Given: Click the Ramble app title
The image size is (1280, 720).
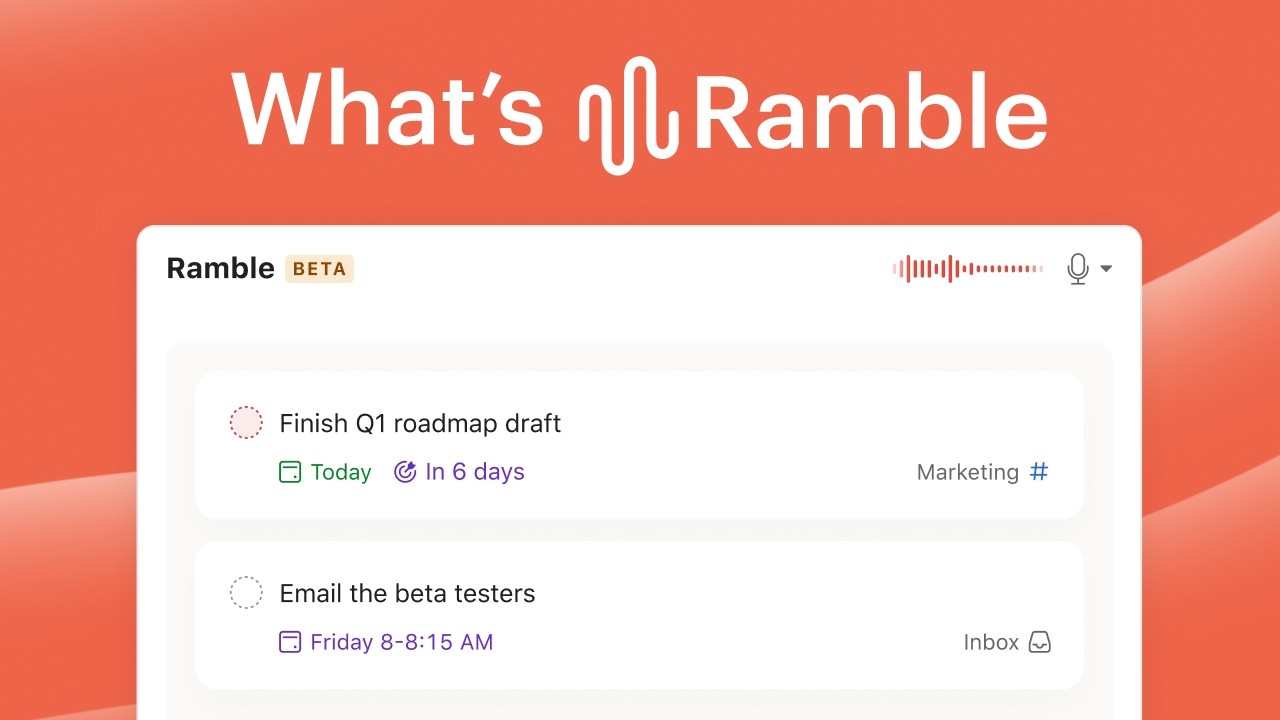Looking at the screenshot, I should [x=219, y=268].
